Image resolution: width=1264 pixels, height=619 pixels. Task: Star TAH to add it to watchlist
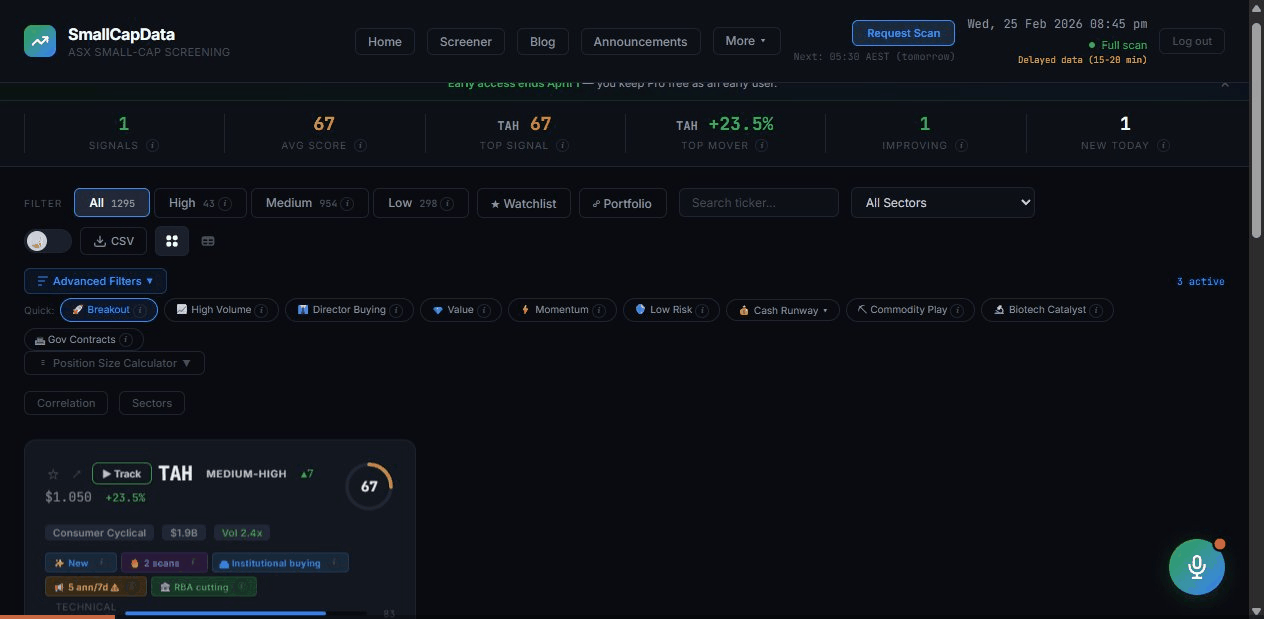(53, 473)
